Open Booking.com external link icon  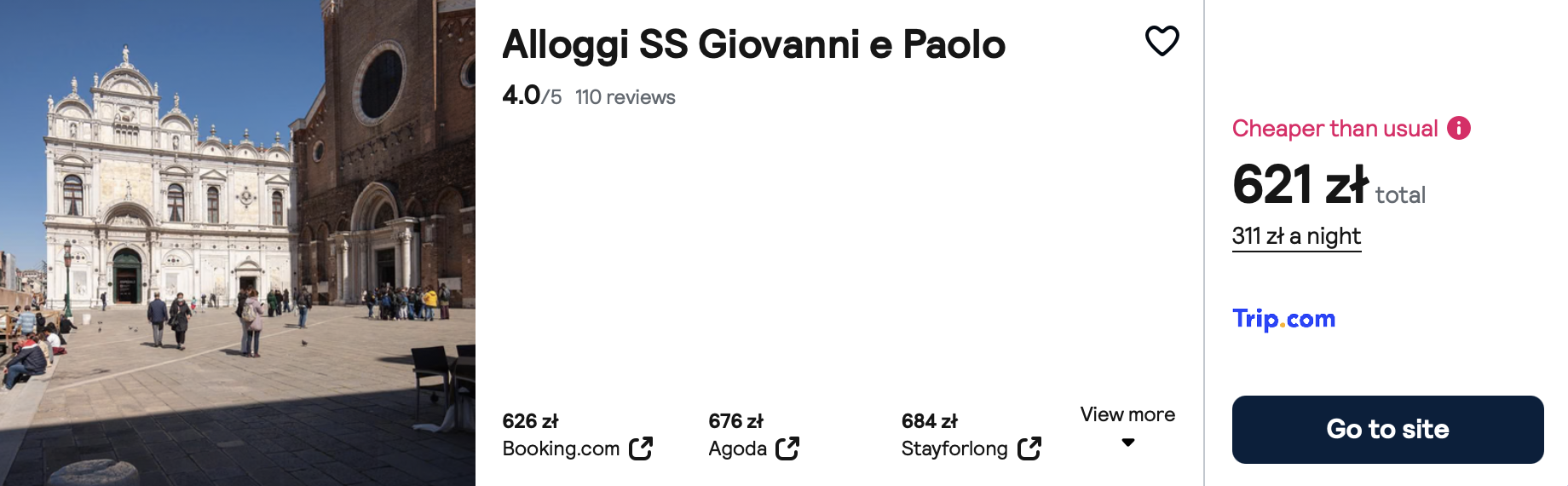(641, 448)
